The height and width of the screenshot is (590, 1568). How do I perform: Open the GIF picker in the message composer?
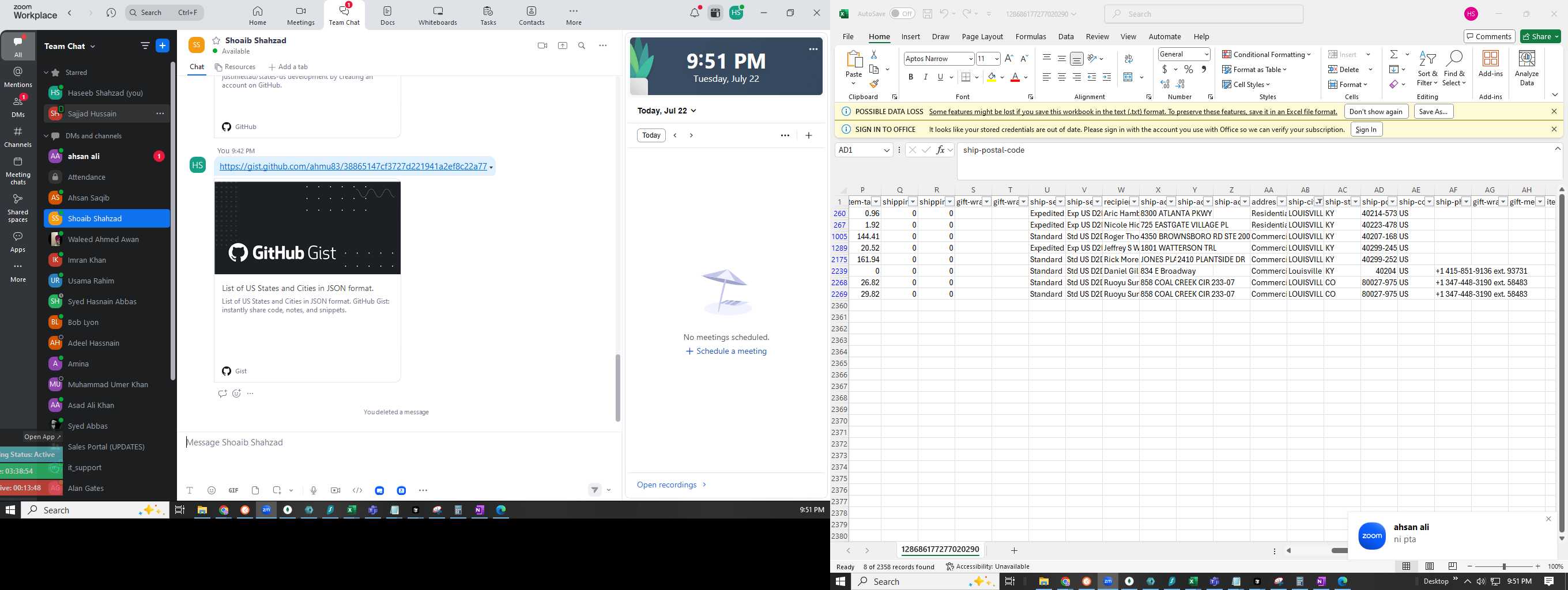coord(233,490)
